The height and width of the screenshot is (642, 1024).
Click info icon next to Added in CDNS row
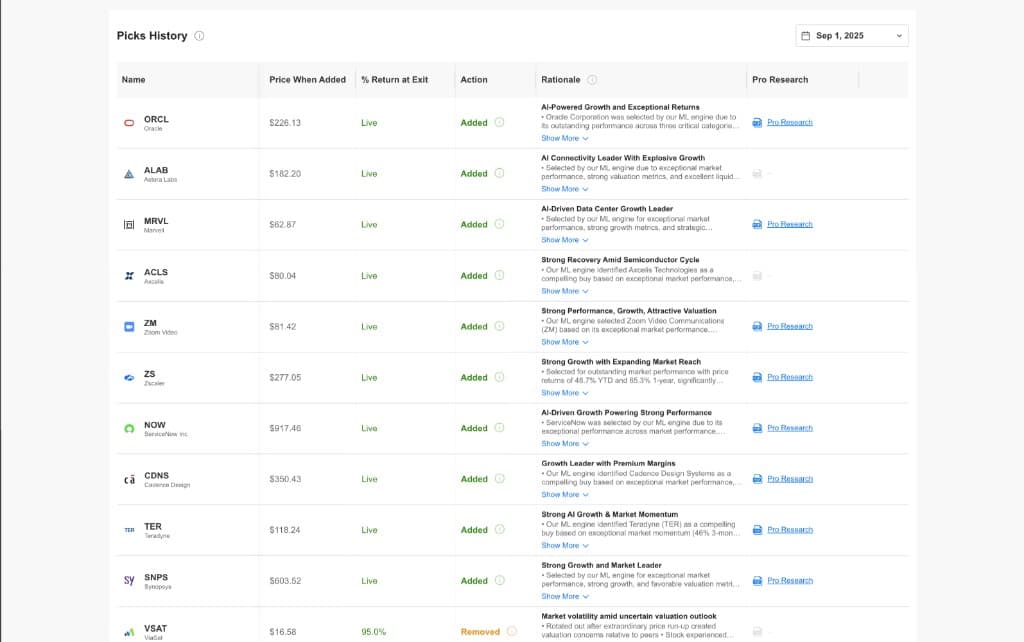pos(500,479)
